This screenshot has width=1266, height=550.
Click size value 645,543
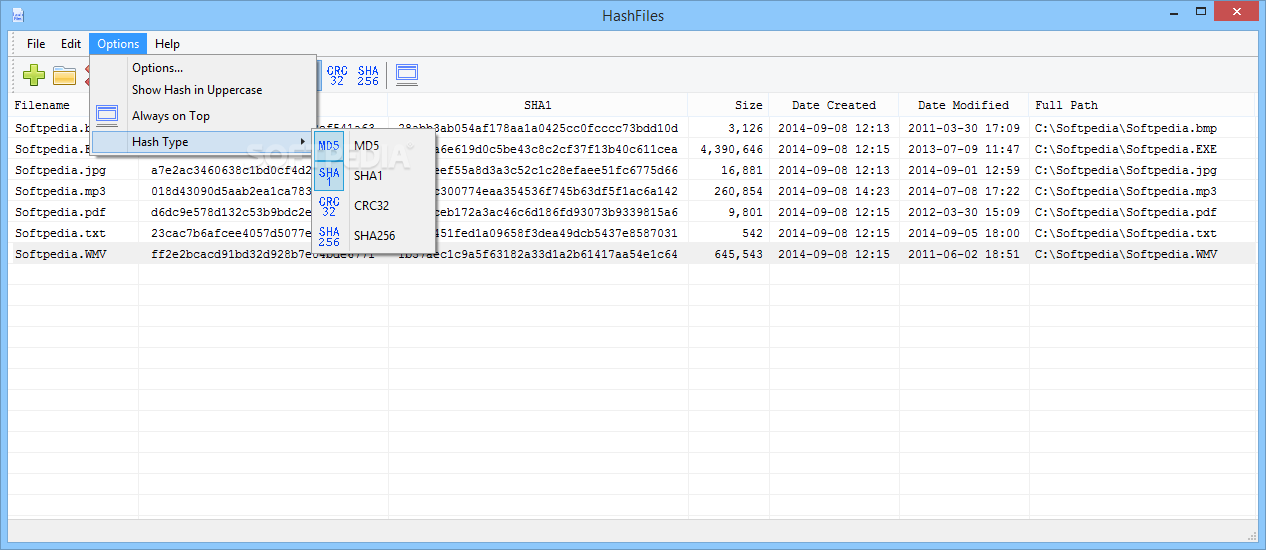click(x=738, y=254)
